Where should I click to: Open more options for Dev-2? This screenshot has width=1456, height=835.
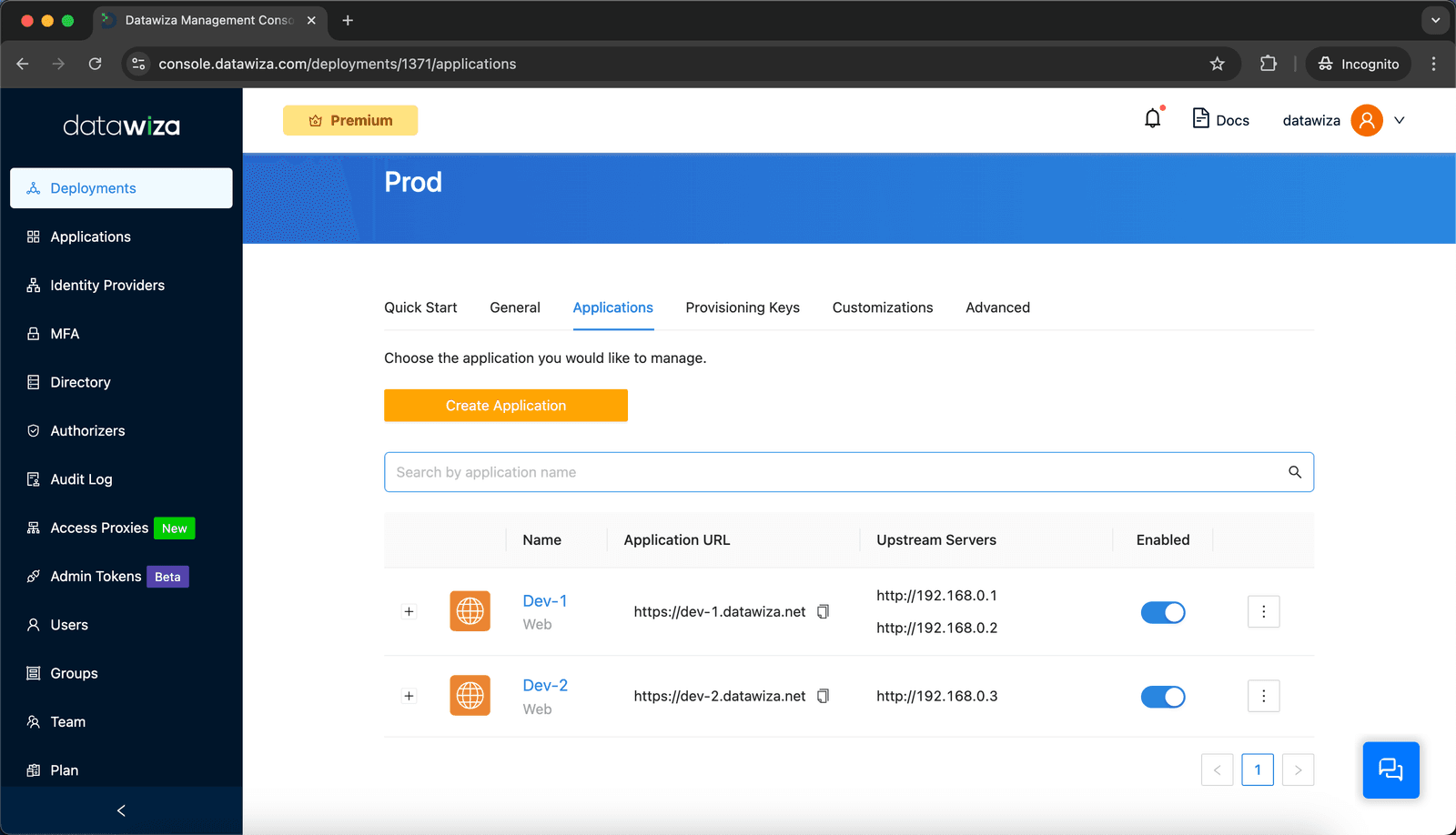pyautogui.click(x=1263, y=697)
